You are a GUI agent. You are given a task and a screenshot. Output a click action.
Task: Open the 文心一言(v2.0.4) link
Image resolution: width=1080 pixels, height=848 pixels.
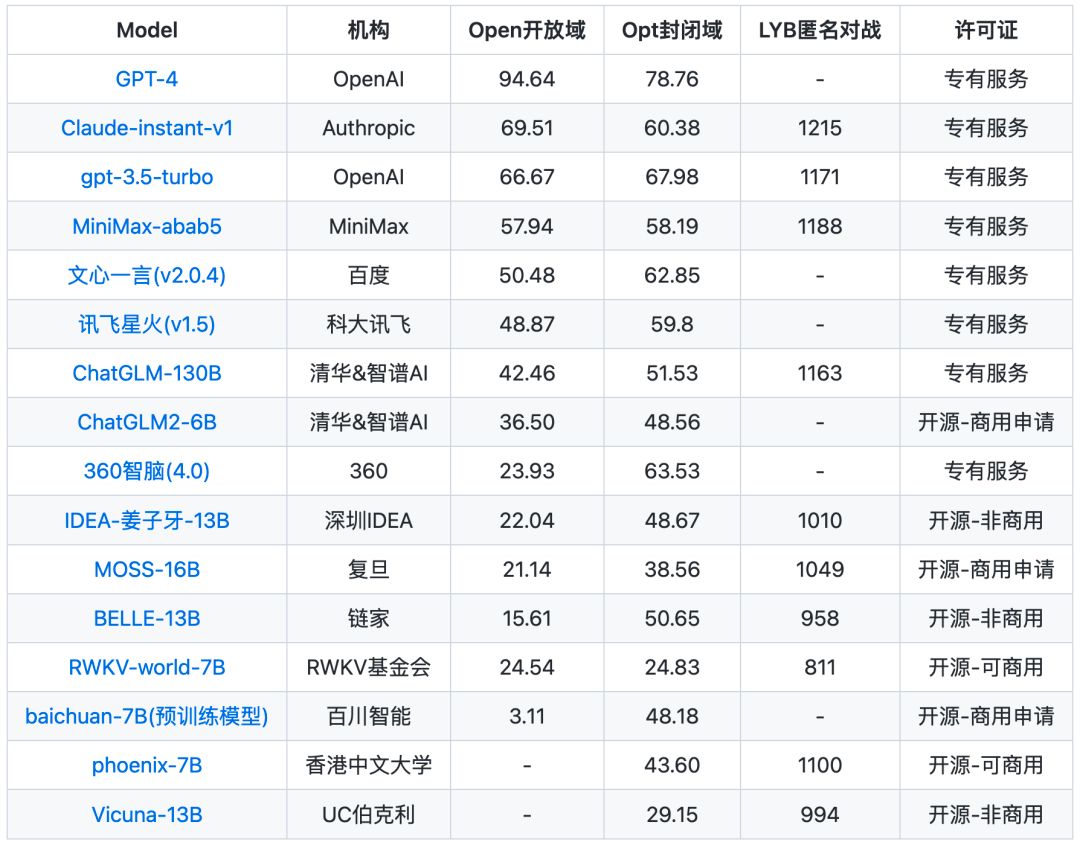(147, 276)
